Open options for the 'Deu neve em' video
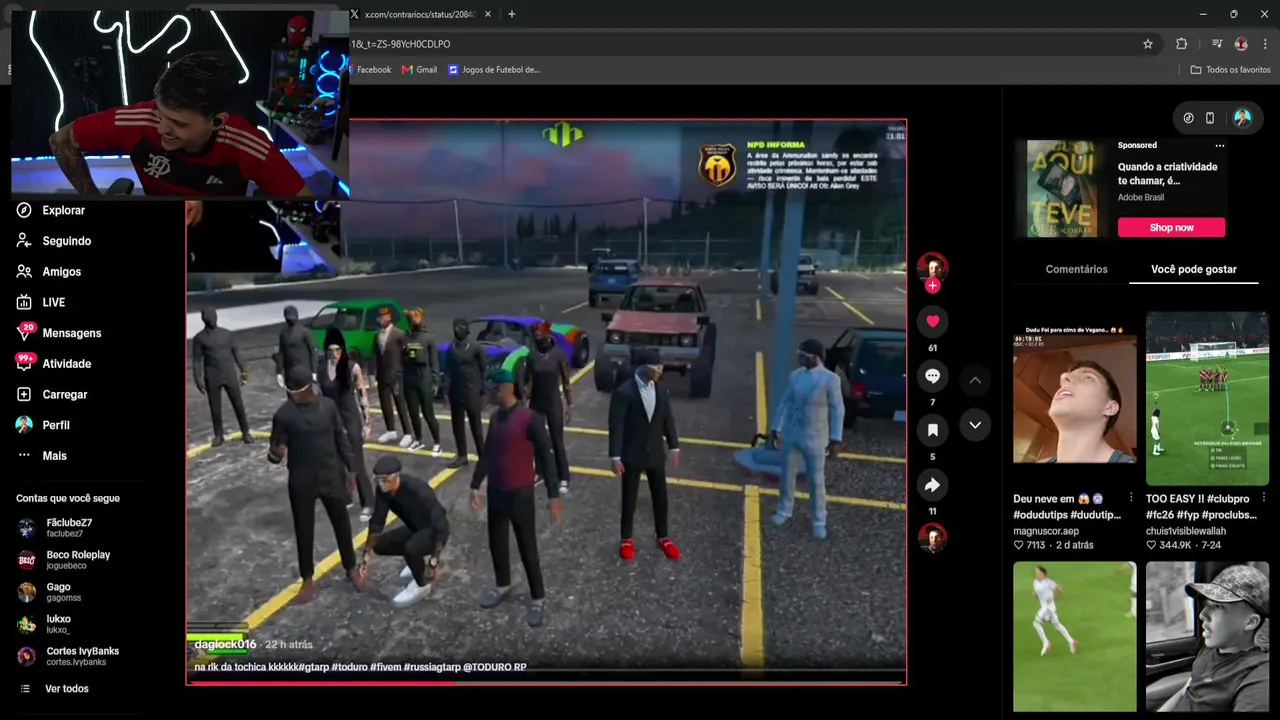This screenshot has width=1280, height=720. coord(1131,499)
